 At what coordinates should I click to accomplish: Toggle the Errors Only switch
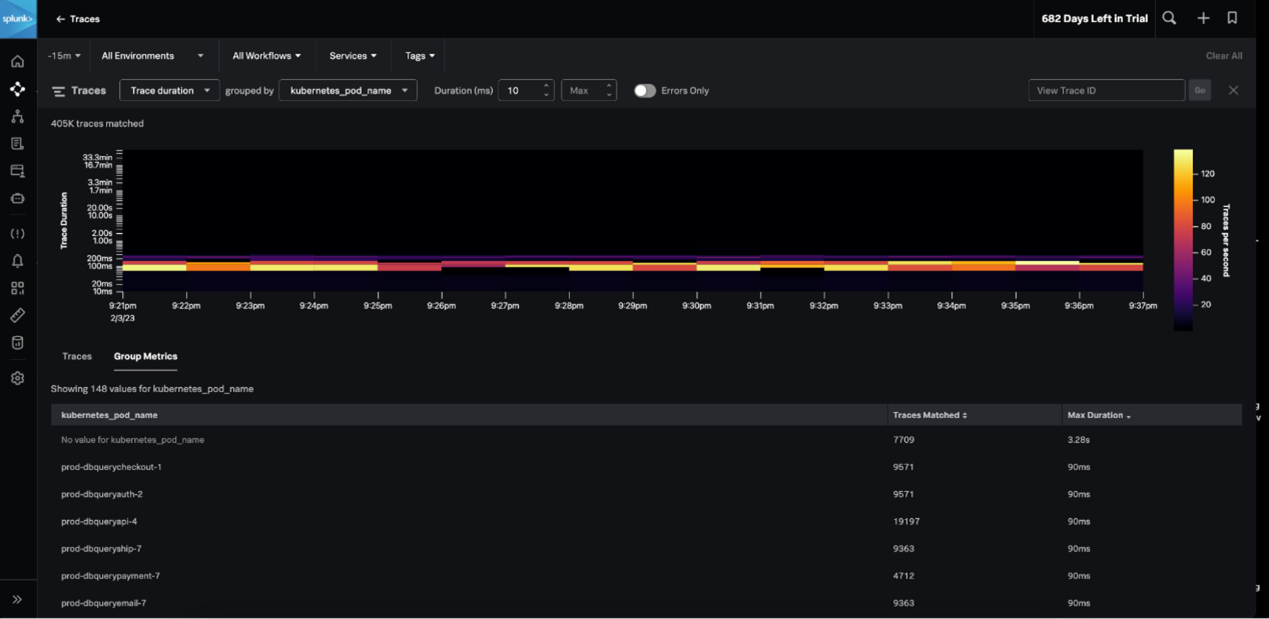(x=645, y=91)
